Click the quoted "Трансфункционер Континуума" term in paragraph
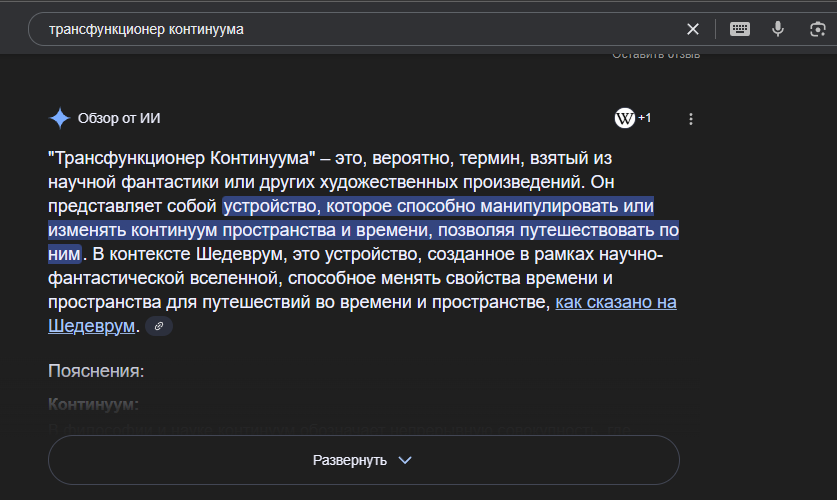 [181, 158]
